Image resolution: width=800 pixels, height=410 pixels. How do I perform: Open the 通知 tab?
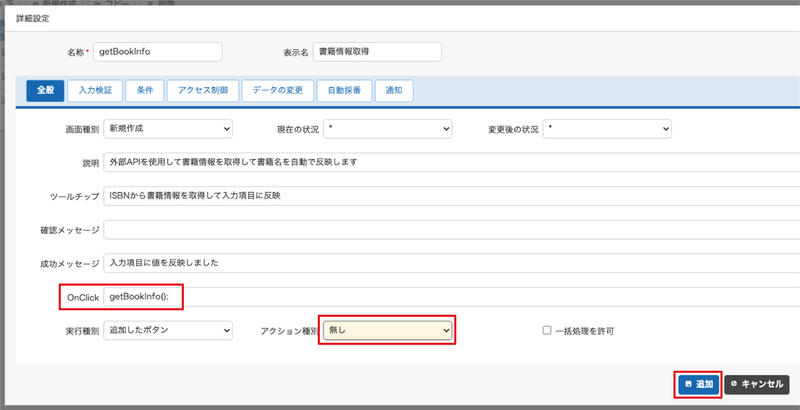point(394,90)
